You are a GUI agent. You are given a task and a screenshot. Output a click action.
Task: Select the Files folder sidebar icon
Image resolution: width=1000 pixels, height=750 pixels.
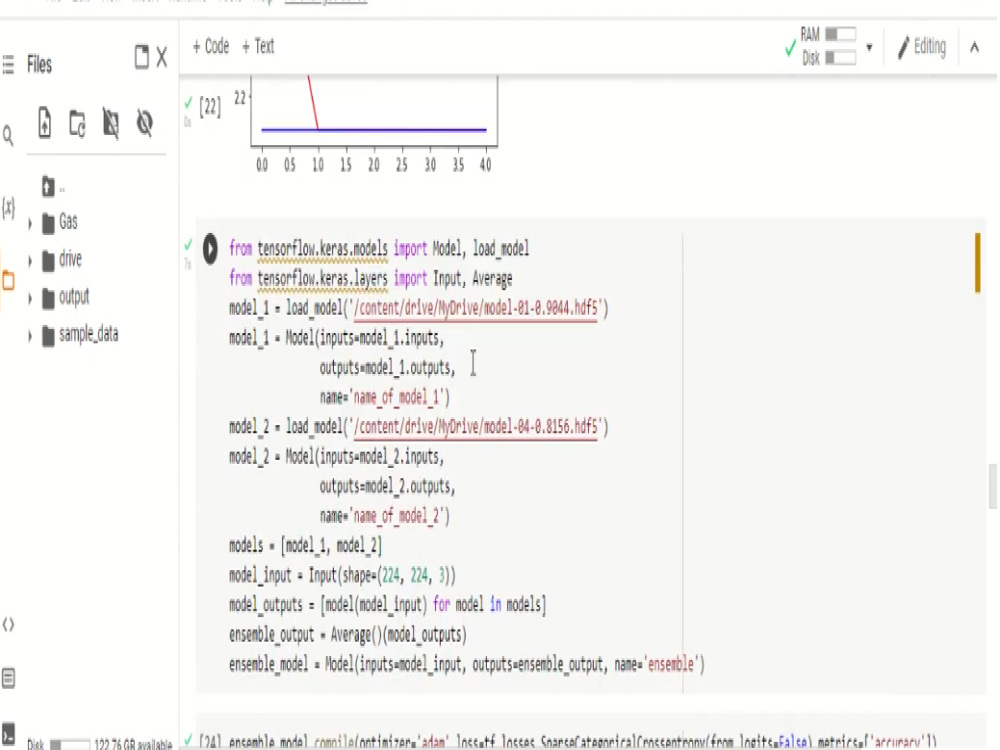click(8, 281)
